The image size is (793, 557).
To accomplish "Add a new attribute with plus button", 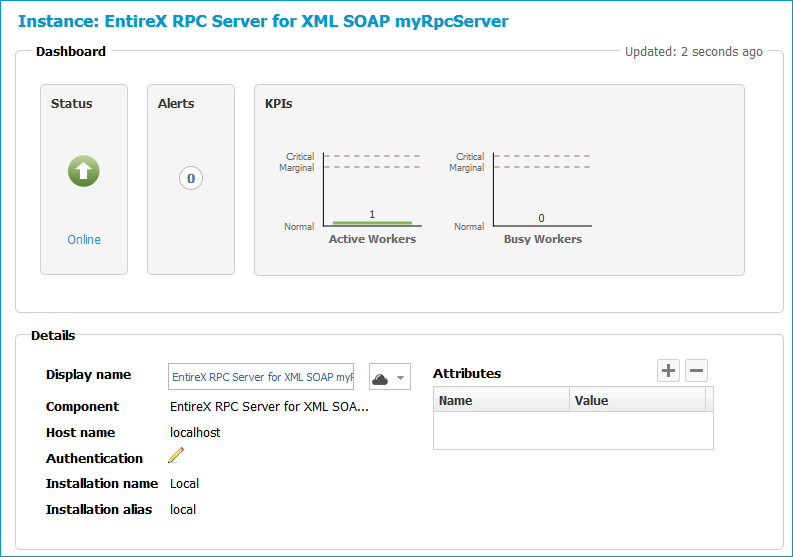I will (x=668, y=370).
